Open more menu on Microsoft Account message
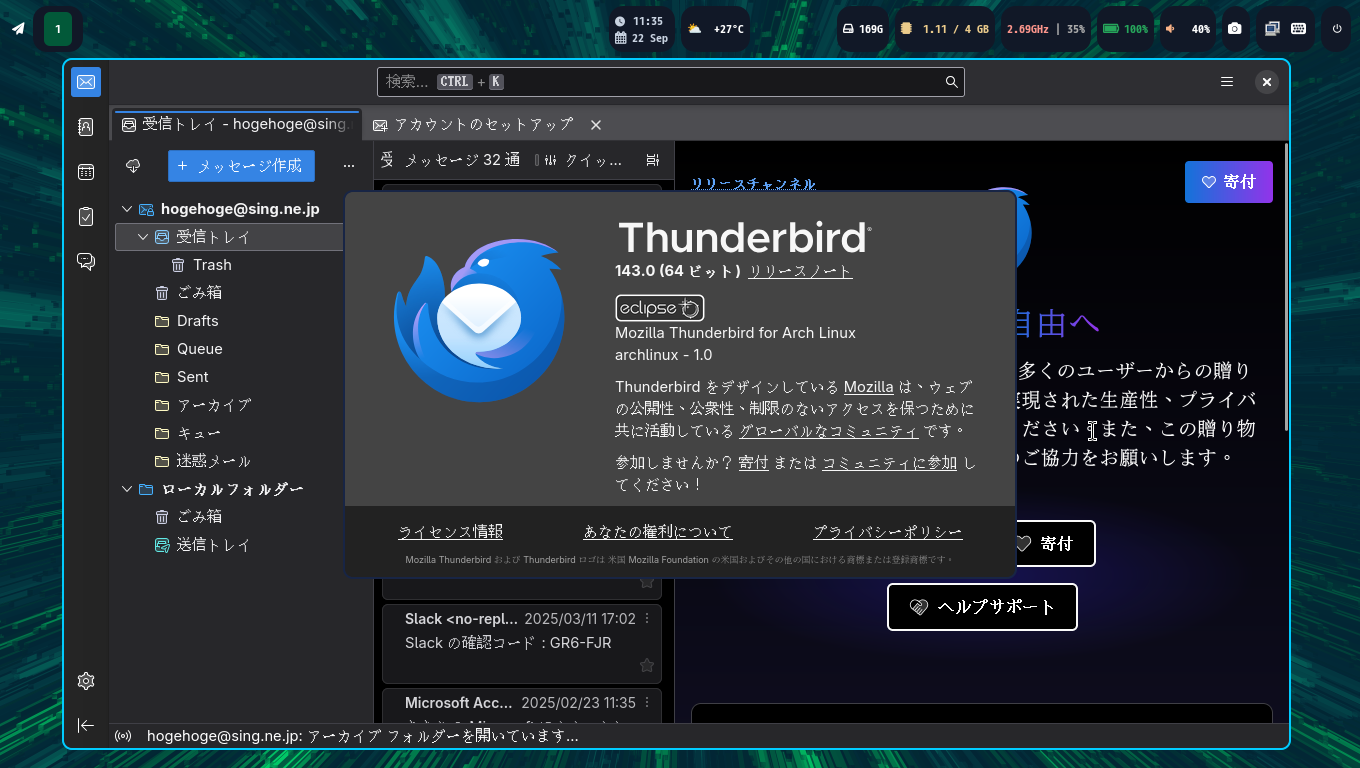 click(647, 702)
